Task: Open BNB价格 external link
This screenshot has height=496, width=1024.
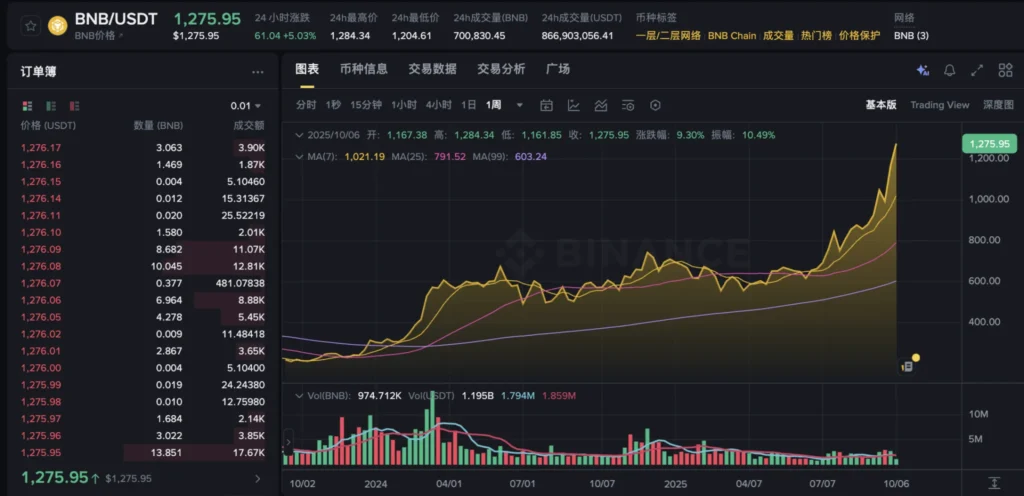Action: point(99,35)
